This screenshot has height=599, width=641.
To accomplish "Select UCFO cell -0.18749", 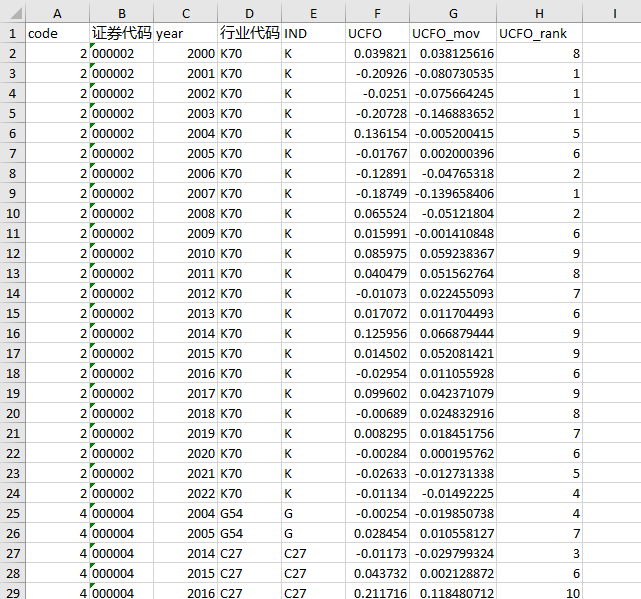I will pyautogui.click(x=377, y=193).
